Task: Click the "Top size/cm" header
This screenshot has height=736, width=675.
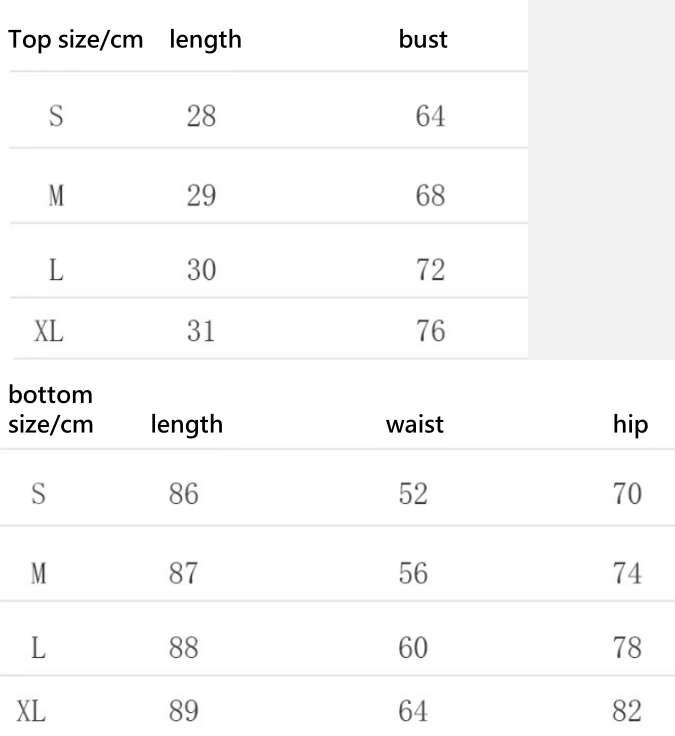Action: click(x=76, y=41)
